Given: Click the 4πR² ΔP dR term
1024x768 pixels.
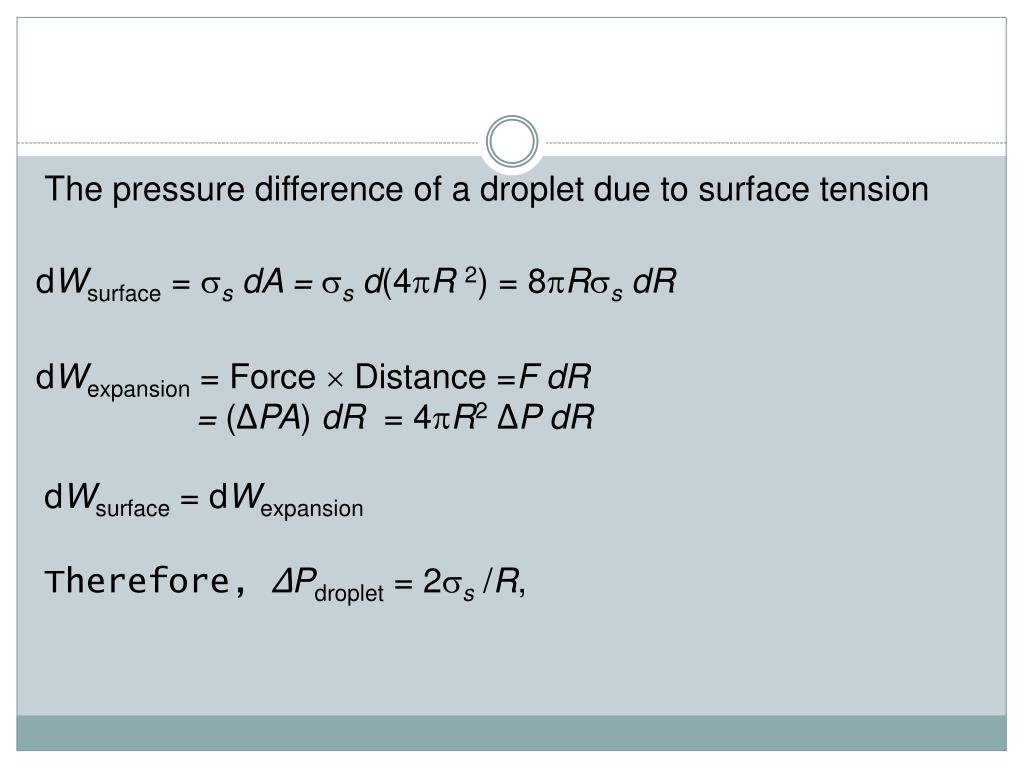Looking at the screenshot, I should tap(504, 417).
